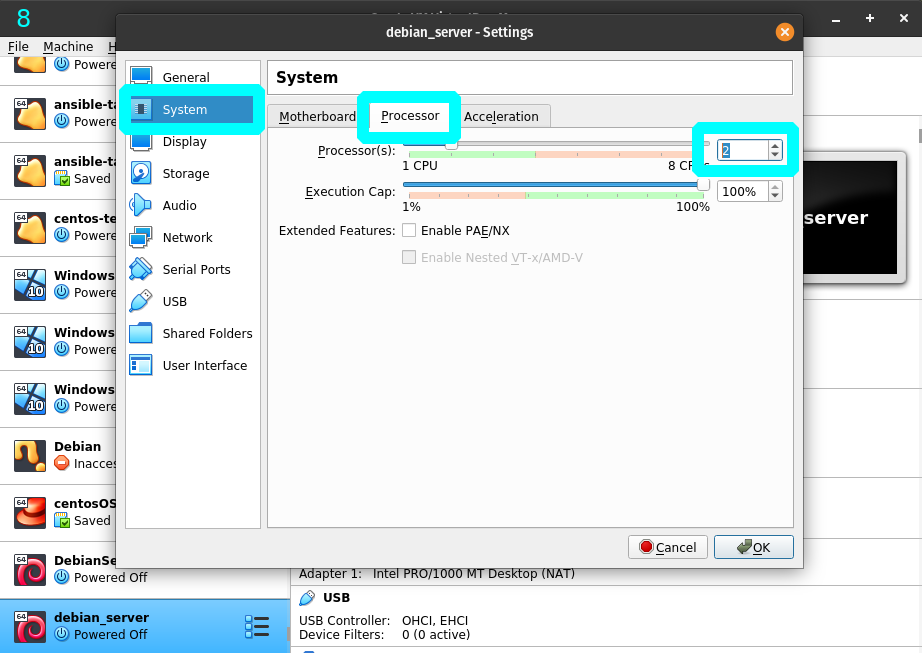Click the Execution Cap slider handle
The image size is (922, 653).
click(x=703, y=185)
